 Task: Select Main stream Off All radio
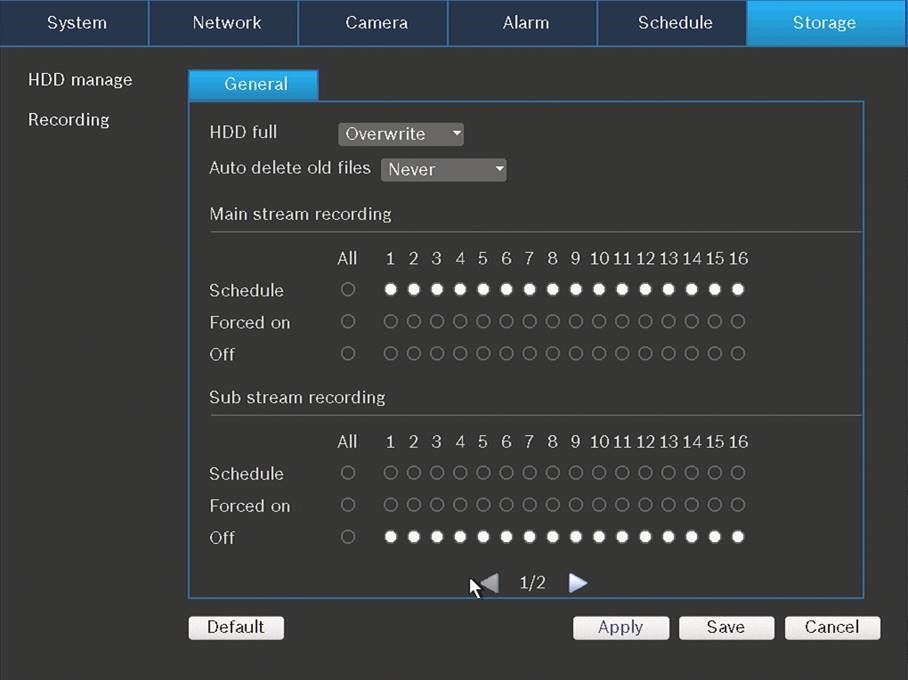348,354
